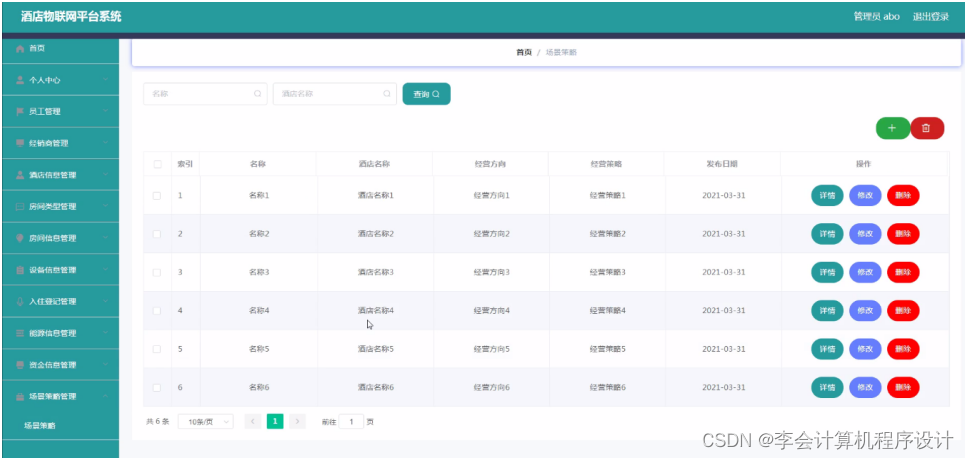Click 详情 button for row 名称6
969x459 pixels.
coord(827,387)
